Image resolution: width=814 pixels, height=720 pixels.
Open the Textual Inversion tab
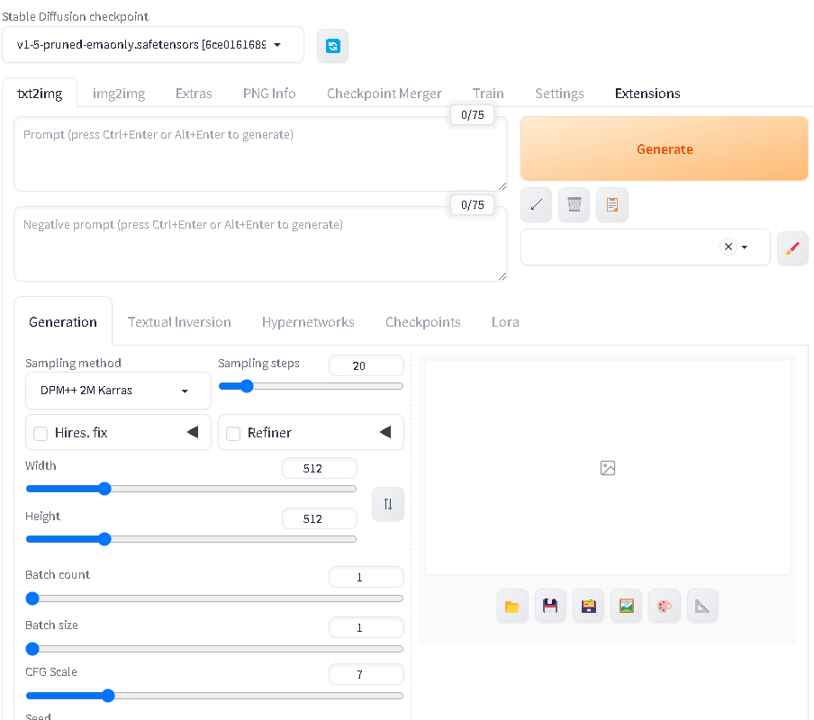[179, 322]
